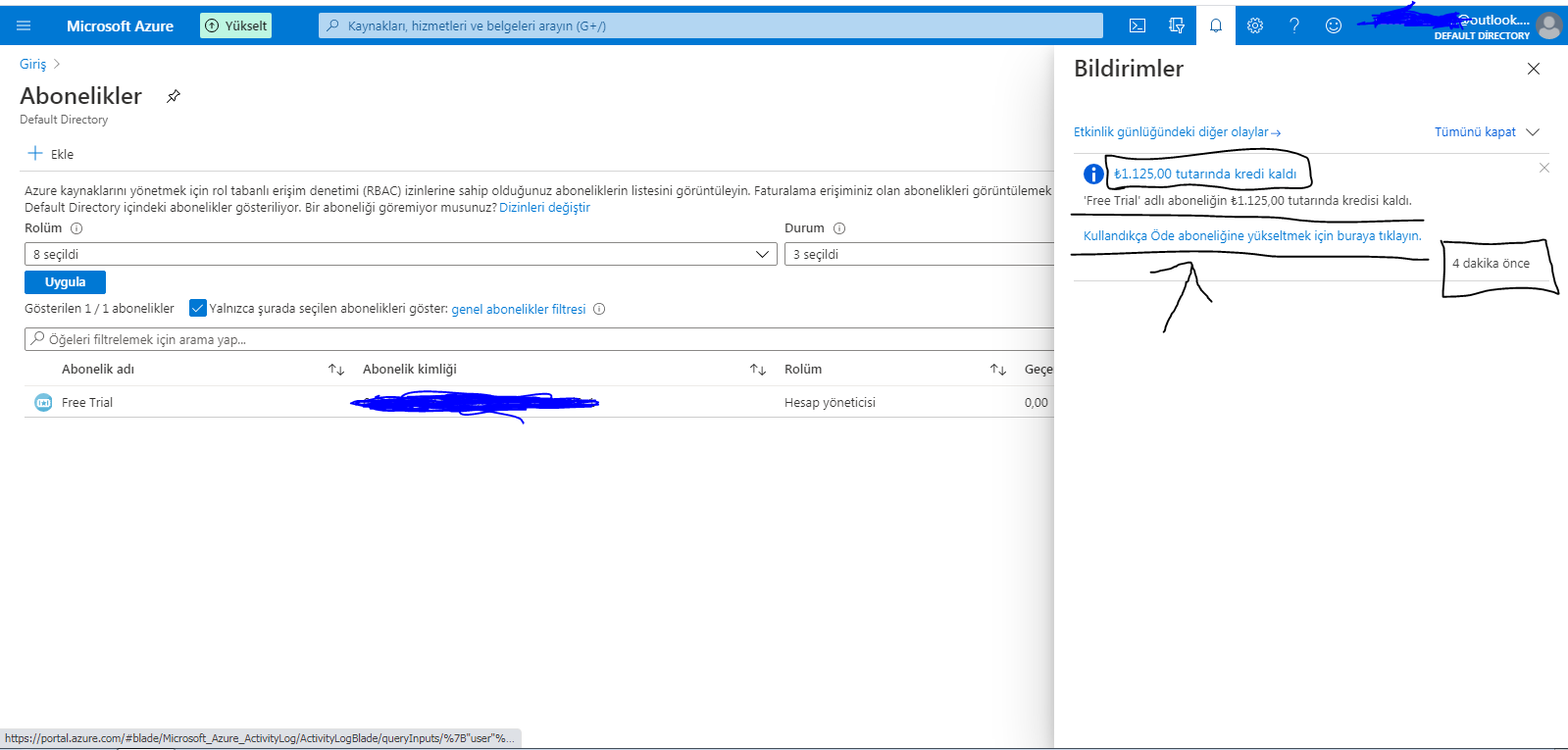1568x750 pixels.
Task: Click the blue info icon in notification
Action: (1093, 174)
